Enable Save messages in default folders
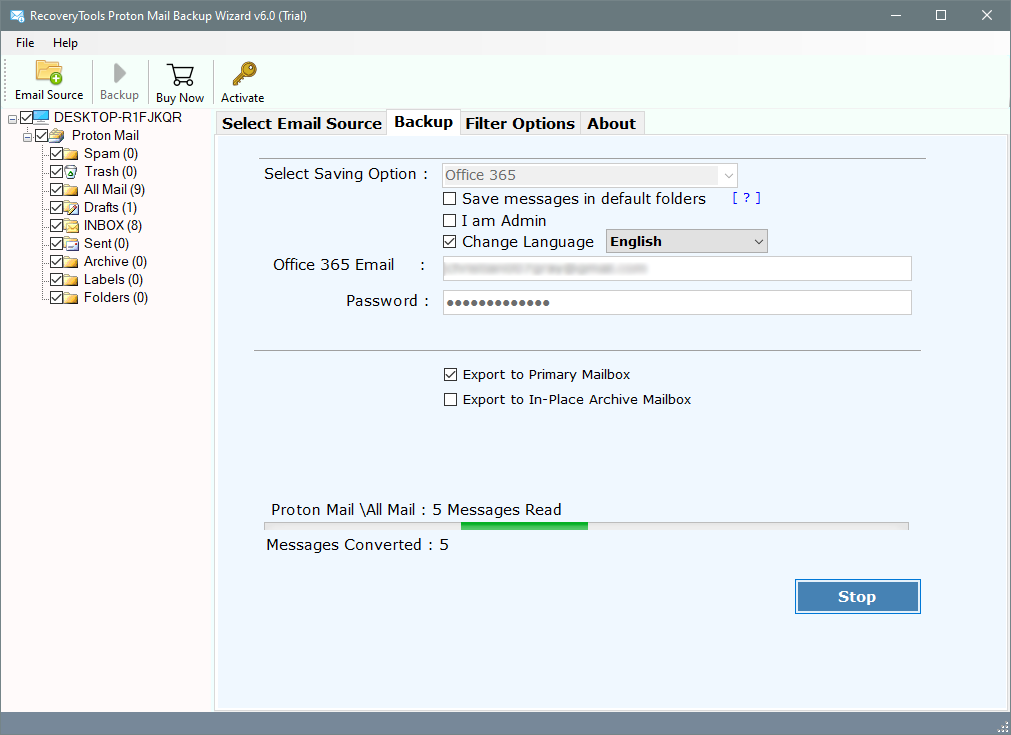 tap(449, 199)
